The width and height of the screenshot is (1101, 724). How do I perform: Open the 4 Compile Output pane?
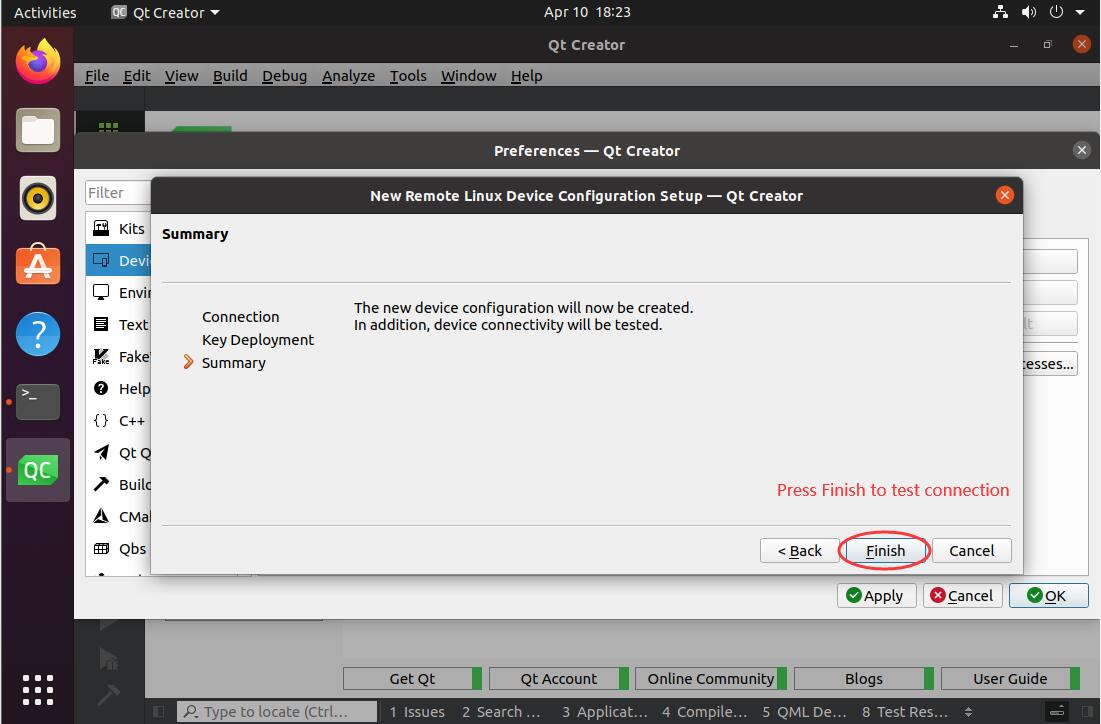(x=705, y=711)
